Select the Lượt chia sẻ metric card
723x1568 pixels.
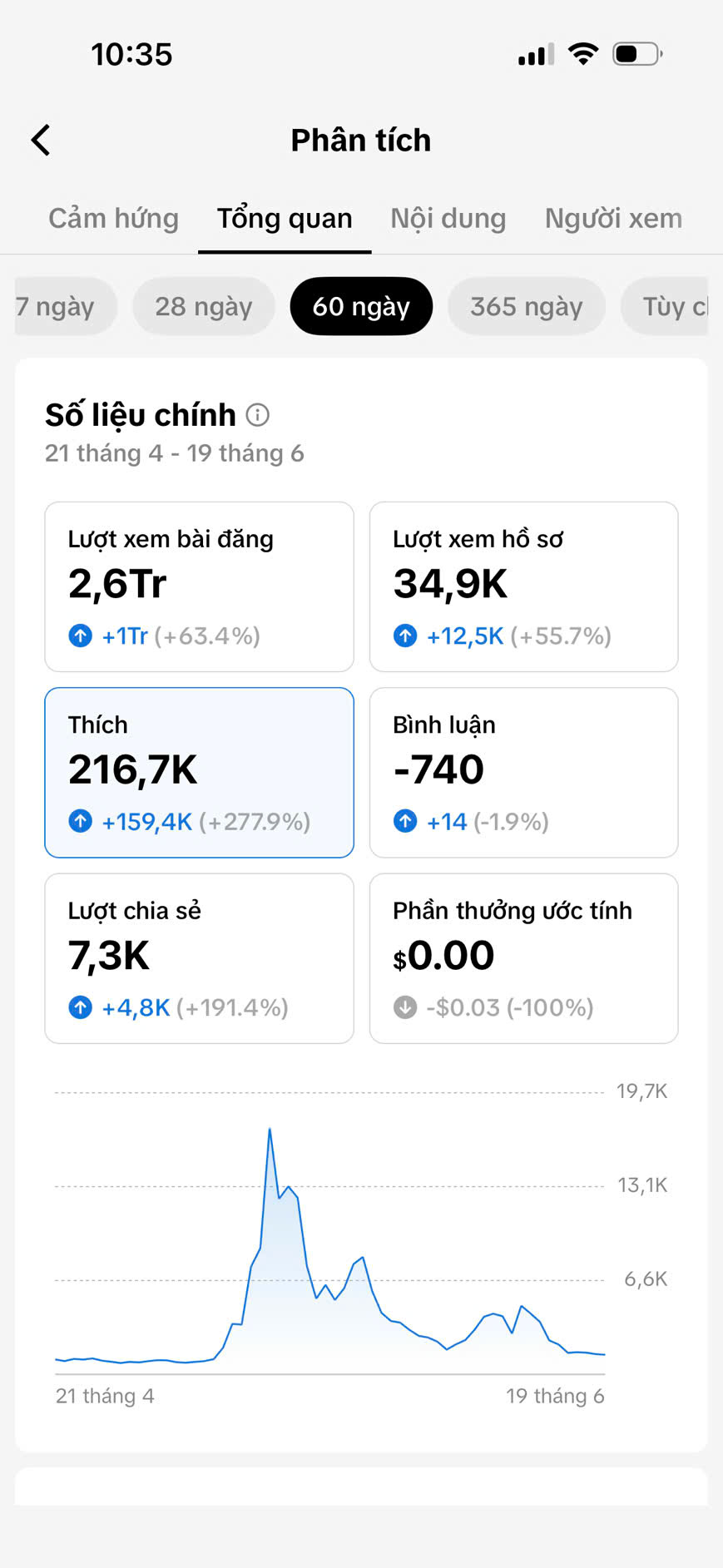pos(199,958)
